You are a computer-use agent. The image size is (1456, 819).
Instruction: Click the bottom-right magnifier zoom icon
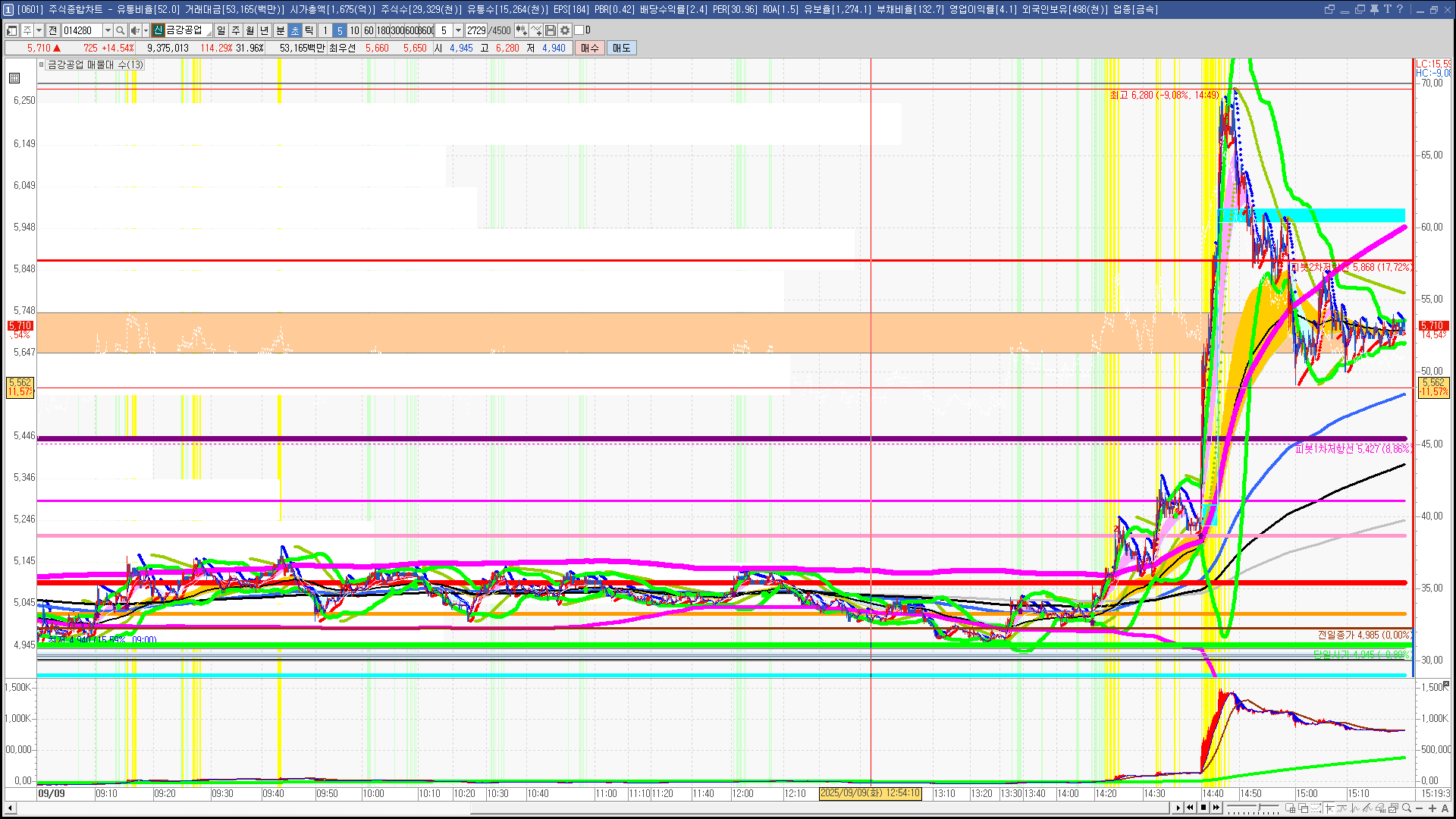click(x=1407, y=808)
